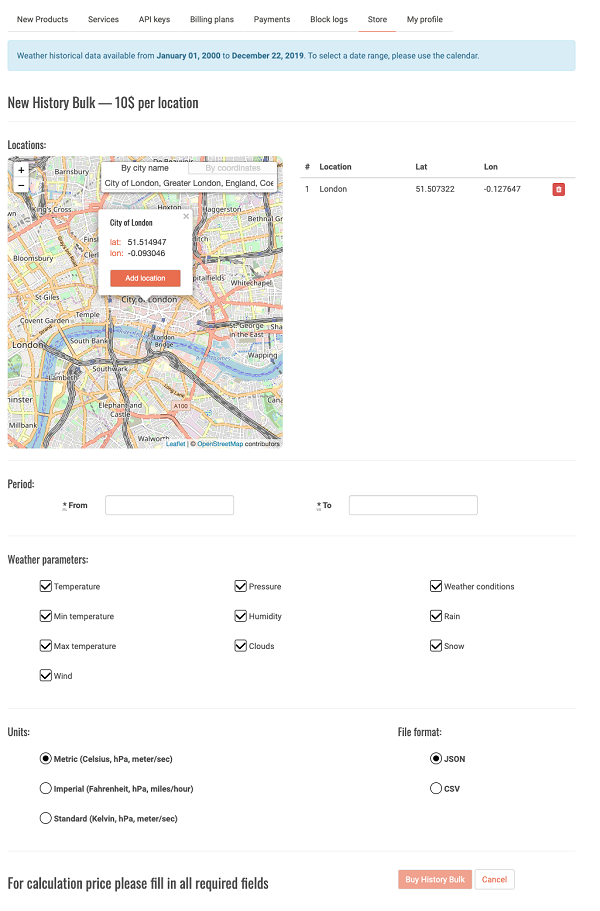
Task: Open My profile tab
Action: pyautogui.click(x=425, y=19)
